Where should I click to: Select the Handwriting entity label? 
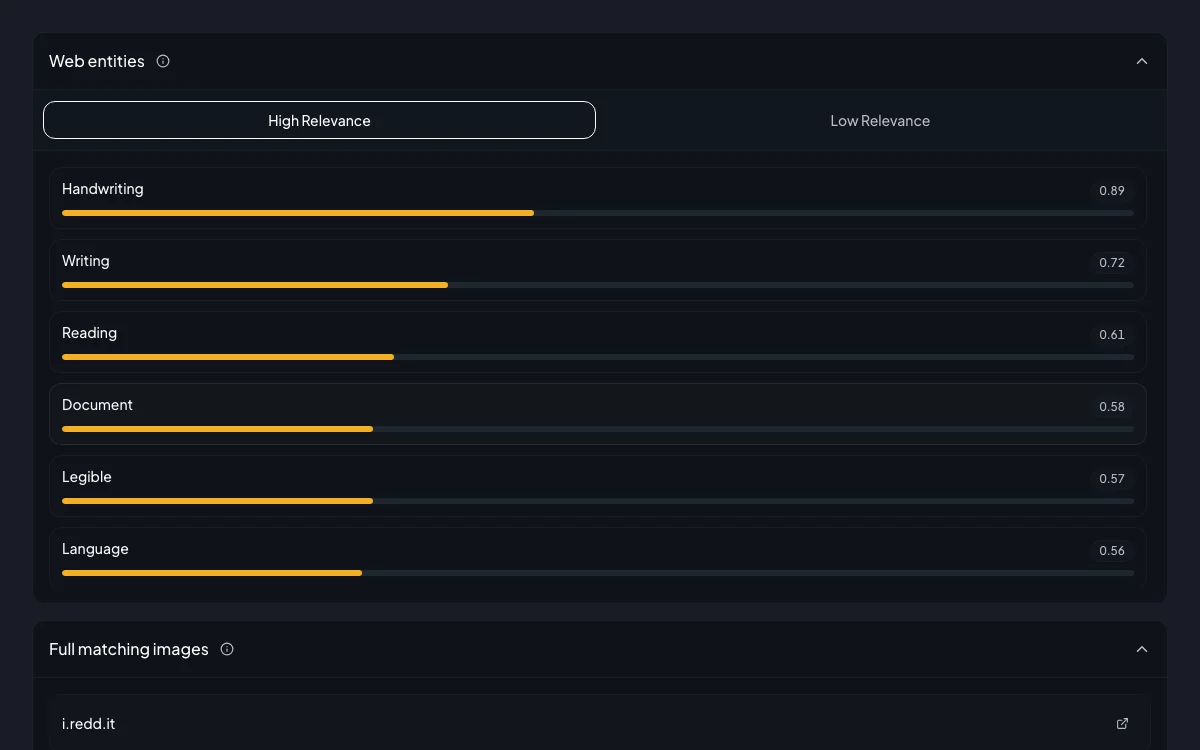pyautogui.click(x=102, y=189)
